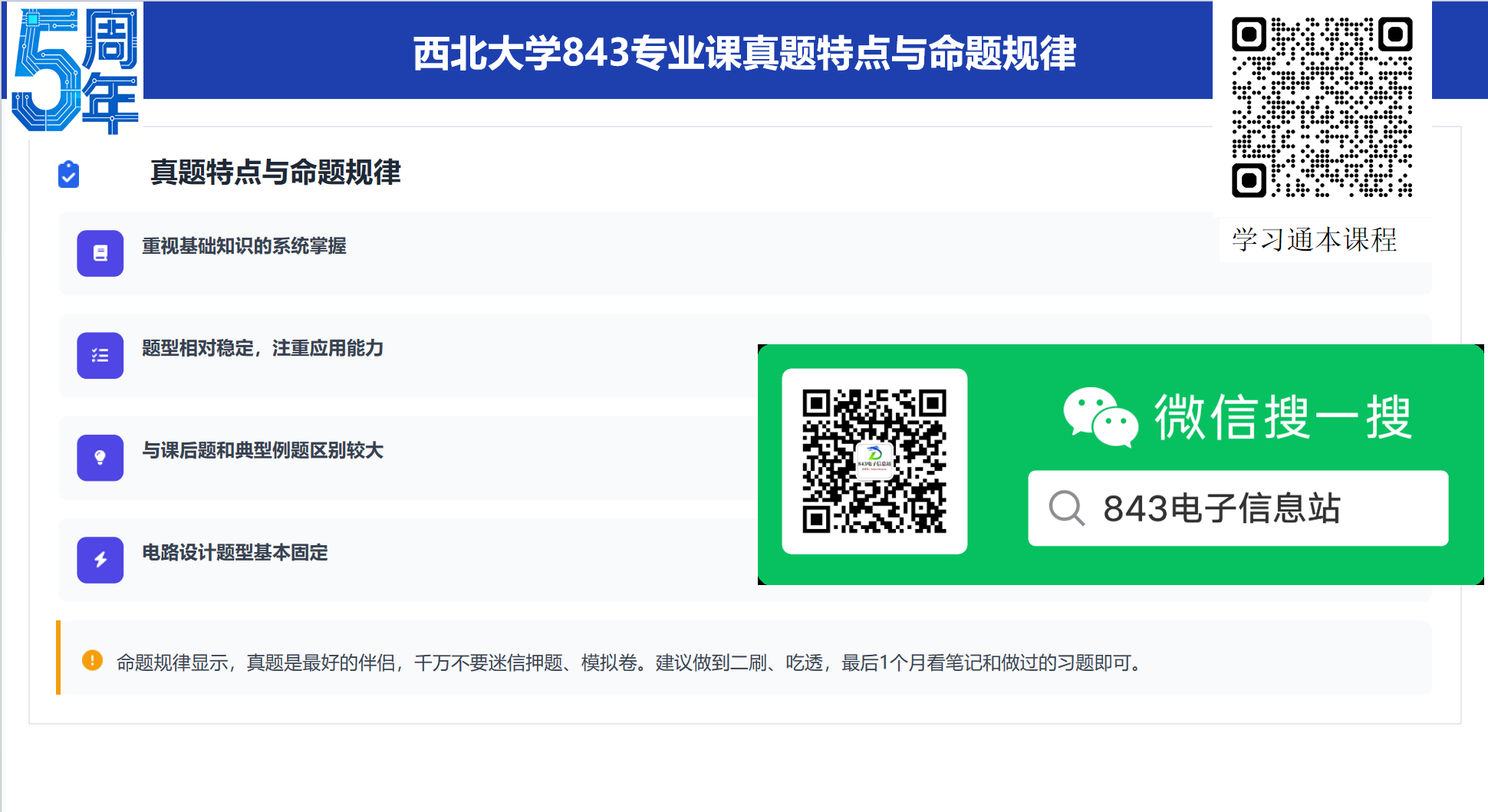This screenshot has width=1488, height=812.
Task: Click the QR code in the green WeChat banner
Action: coord(874,462)
